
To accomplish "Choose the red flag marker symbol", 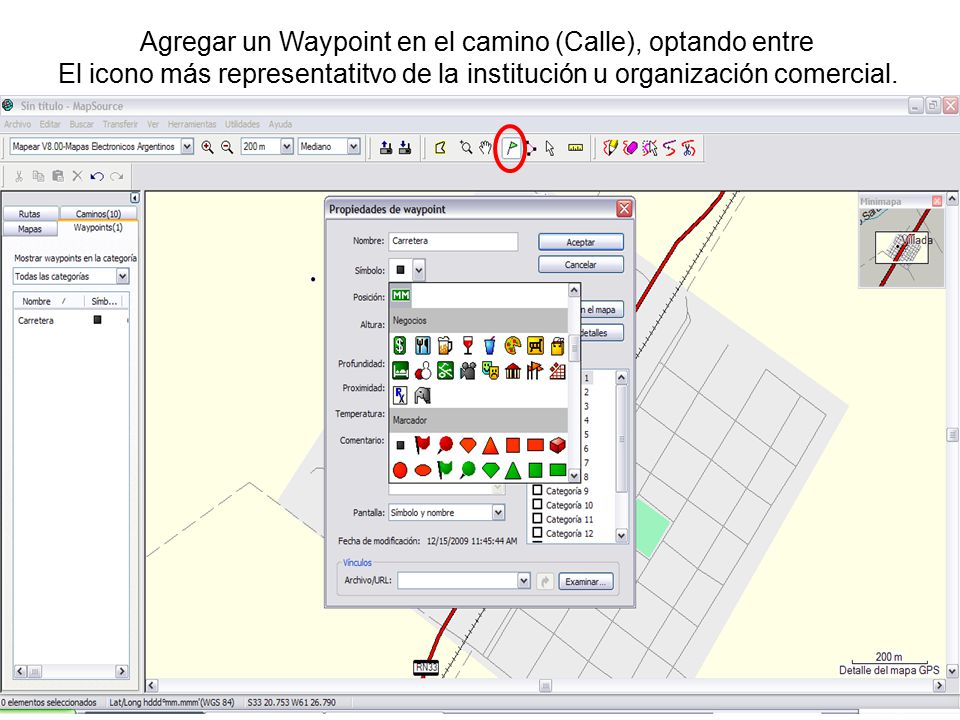I will coord(422,444).
